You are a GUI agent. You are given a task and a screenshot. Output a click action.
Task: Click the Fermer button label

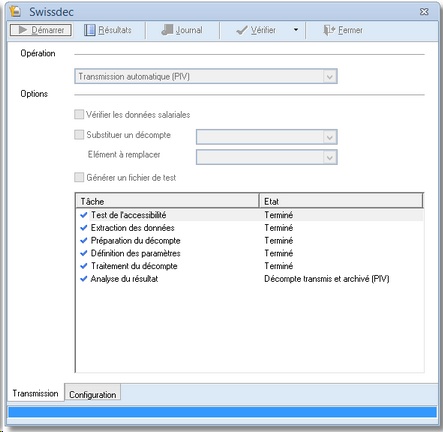[350, 30]
